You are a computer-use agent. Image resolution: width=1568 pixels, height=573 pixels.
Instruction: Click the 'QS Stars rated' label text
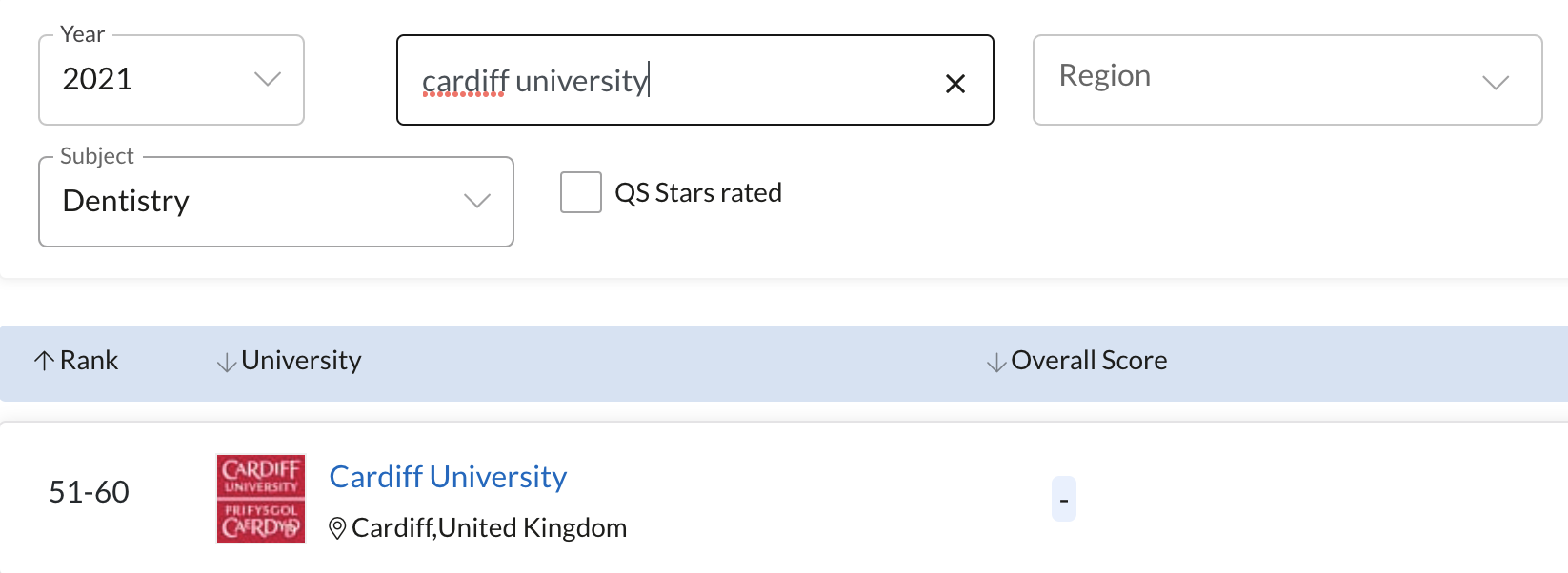click(x=698, y=193)
